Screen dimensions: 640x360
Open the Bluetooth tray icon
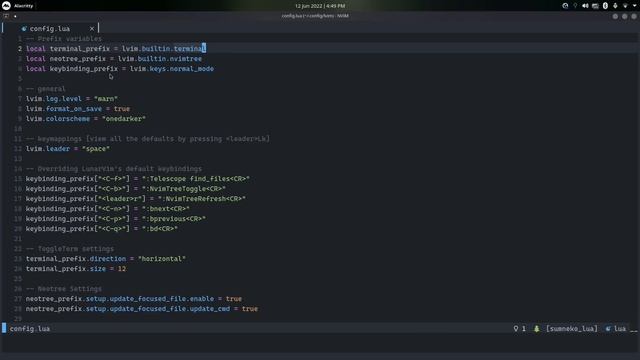tap(605, 6)
